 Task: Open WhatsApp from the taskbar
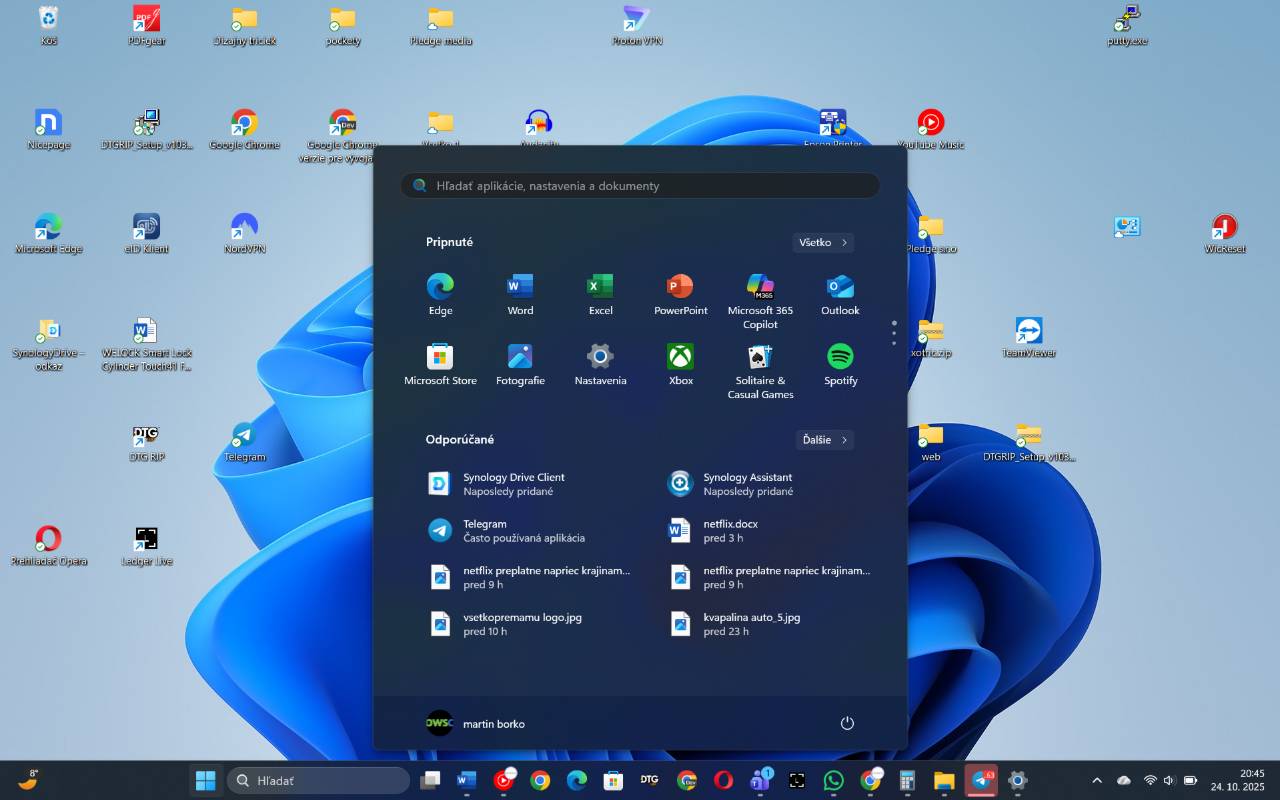[834, 780]
